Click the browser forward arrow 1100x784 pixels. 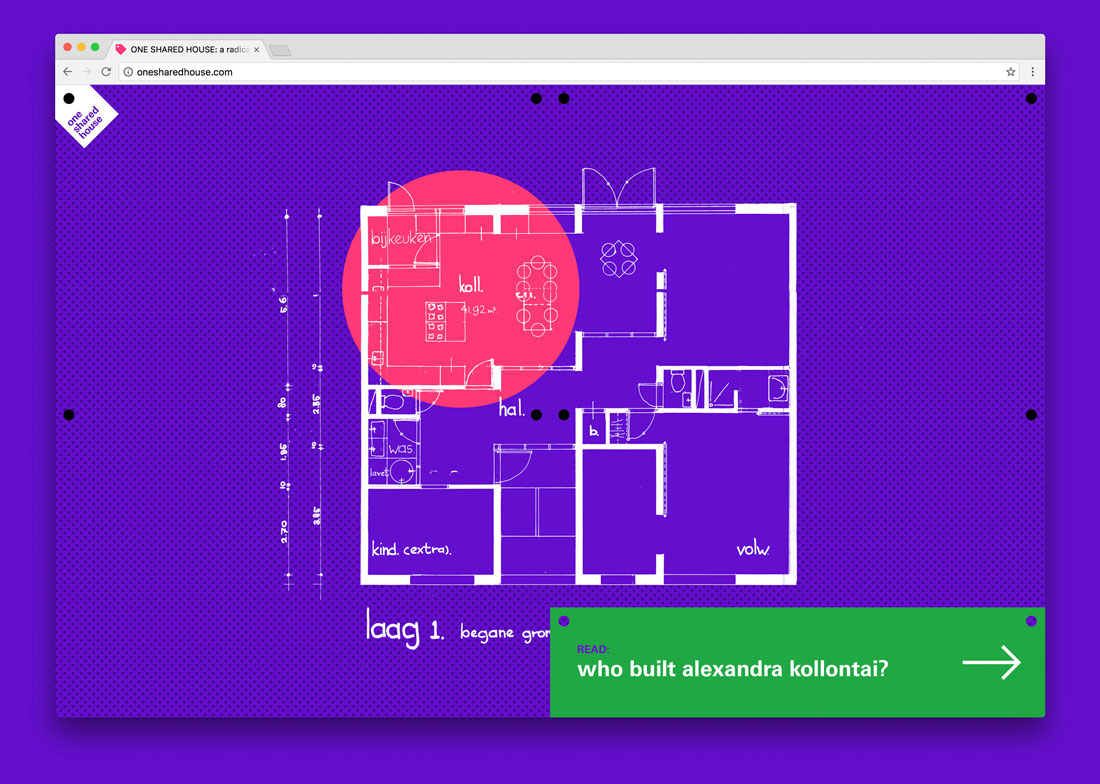click(87, 72)
